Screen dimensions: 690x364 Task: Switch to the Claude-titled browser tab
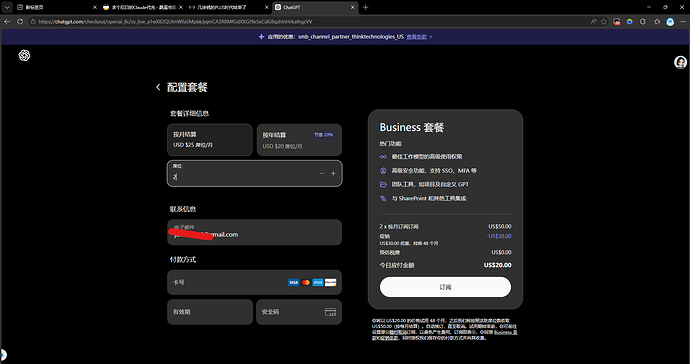click(x=142, y=7)
